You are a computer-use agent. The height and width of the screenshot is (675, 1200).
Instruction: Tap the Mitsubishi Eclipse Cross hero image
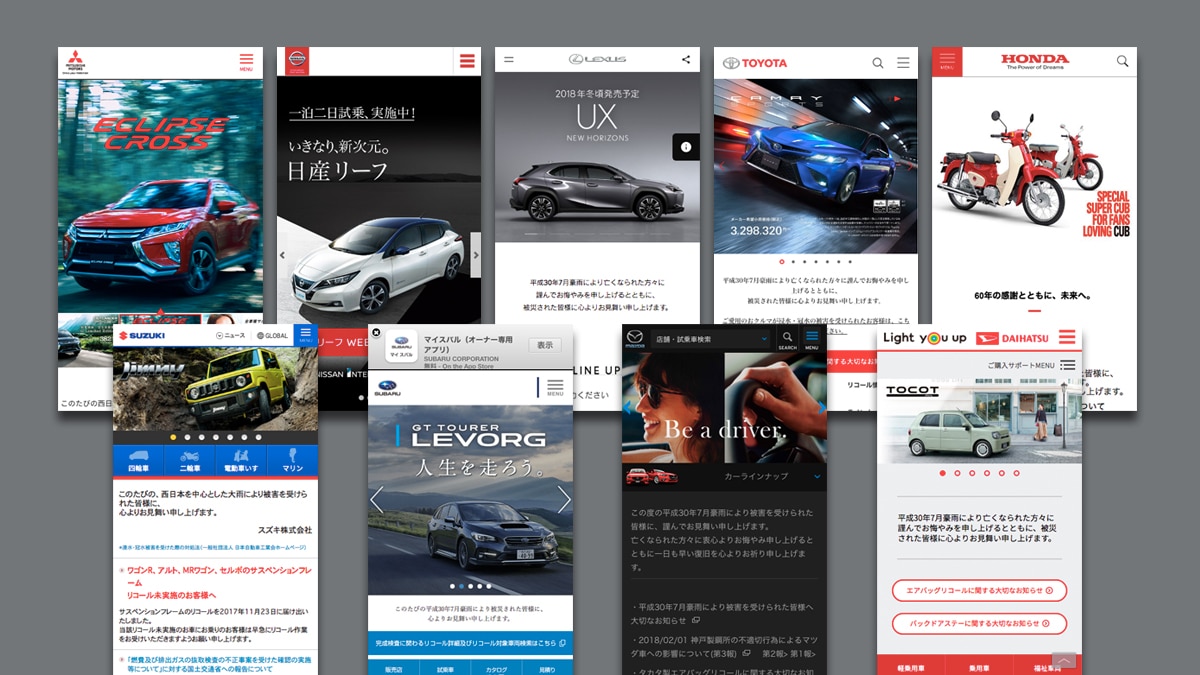pyautogui.click(x=160, y=196)
